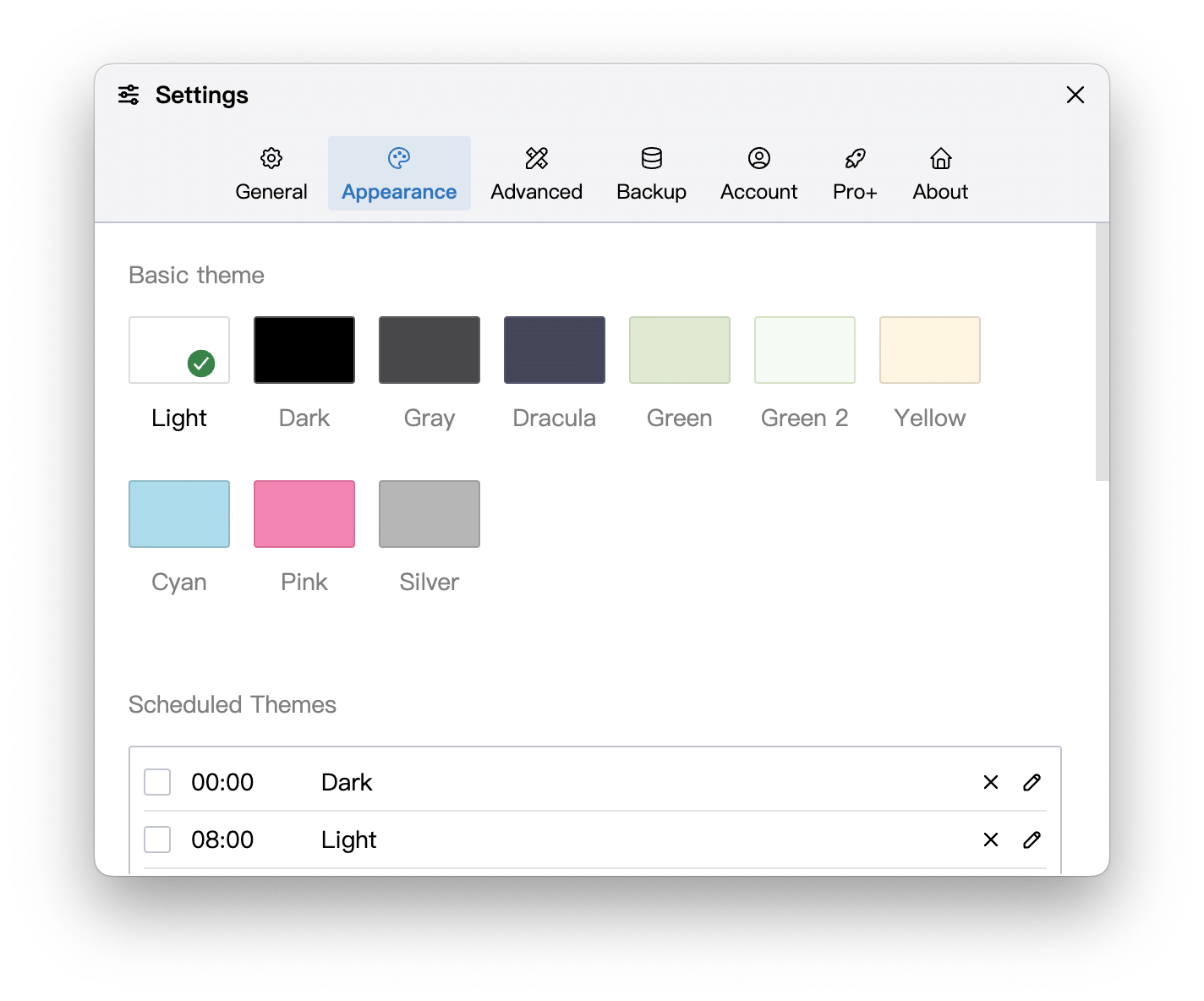The height and width of the screenshot is (1001, 1204).
Task: Select the Green 2 theme swatch
Action: [805, 350]
